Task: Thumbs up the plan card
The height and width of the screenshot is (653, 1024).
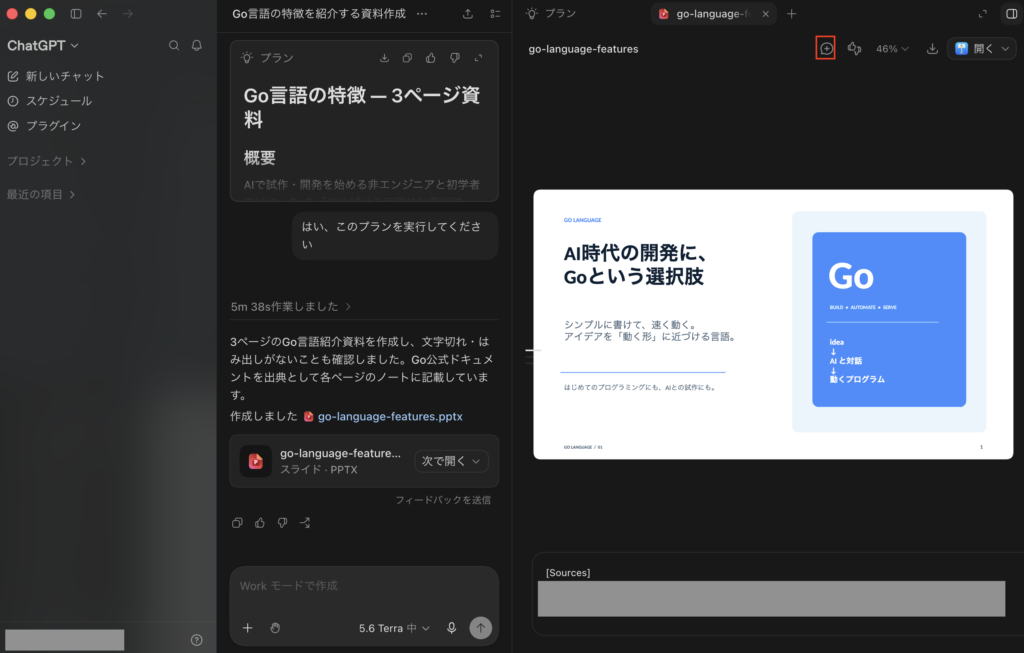Action: (x=430, y=58)
